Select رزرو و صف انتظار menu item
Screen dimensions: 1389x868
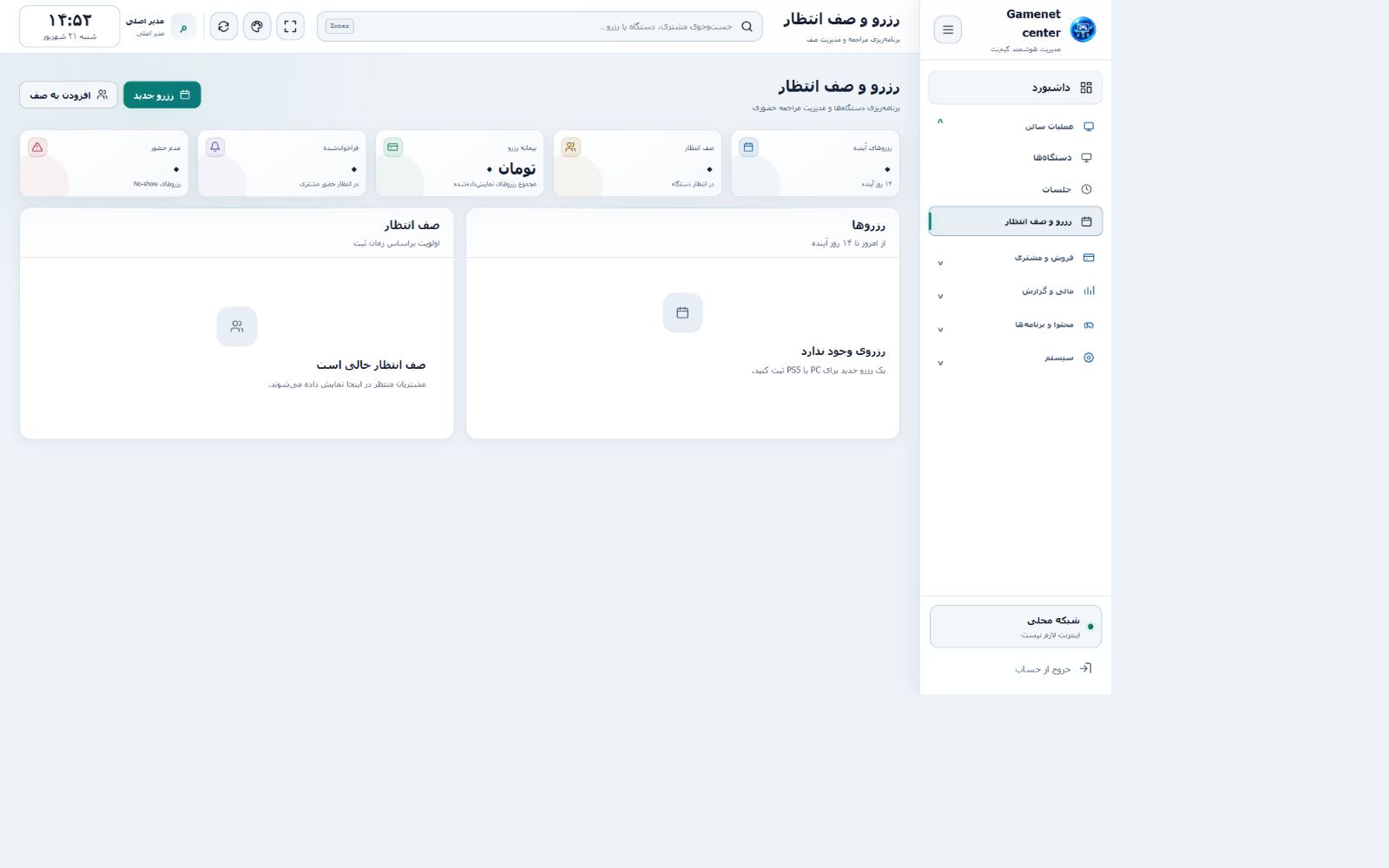click(1016, 221)
